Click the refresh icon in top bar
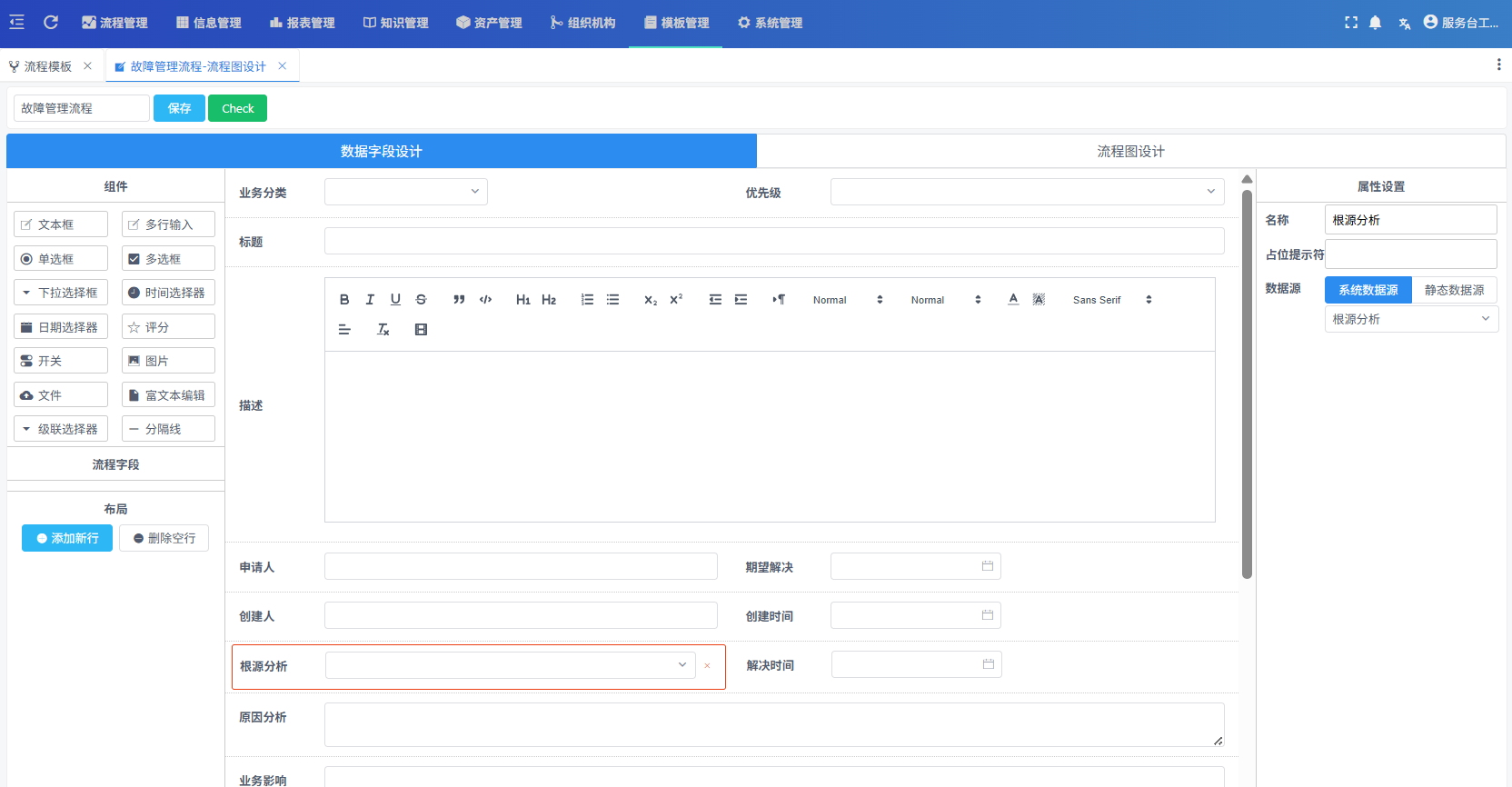Viewport: 1512px width, 787px height. coord(51,22)
